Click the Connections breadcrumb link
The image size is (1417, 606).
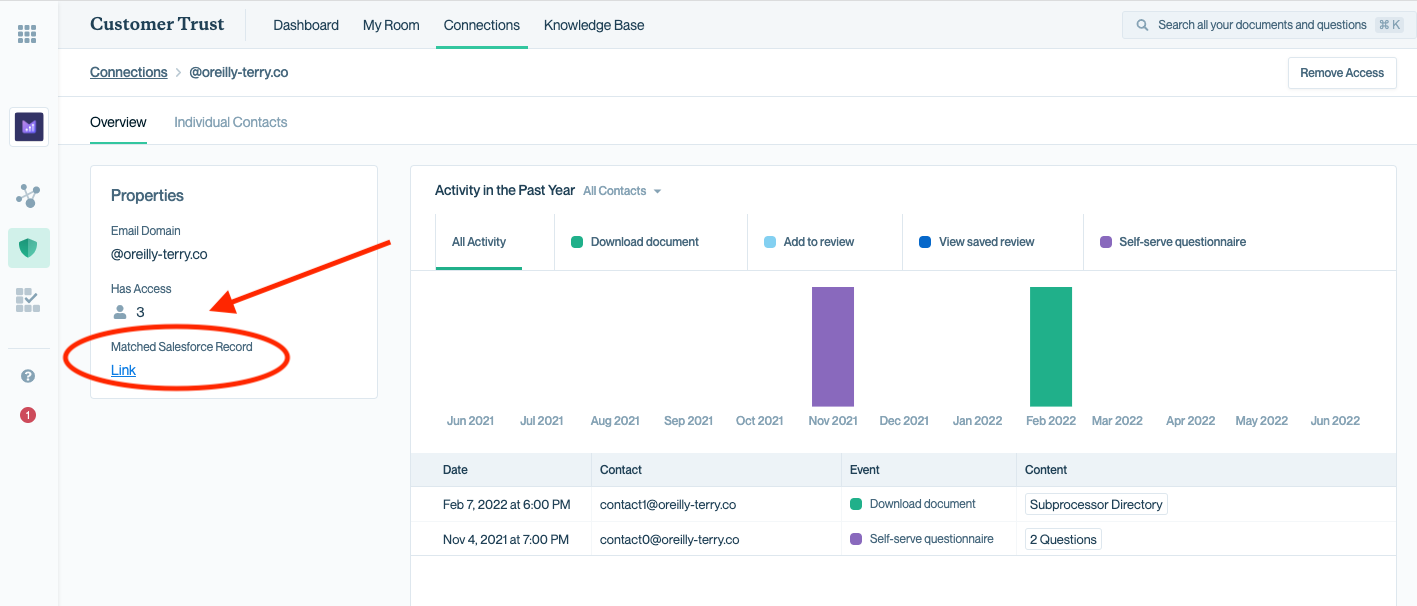129,72
